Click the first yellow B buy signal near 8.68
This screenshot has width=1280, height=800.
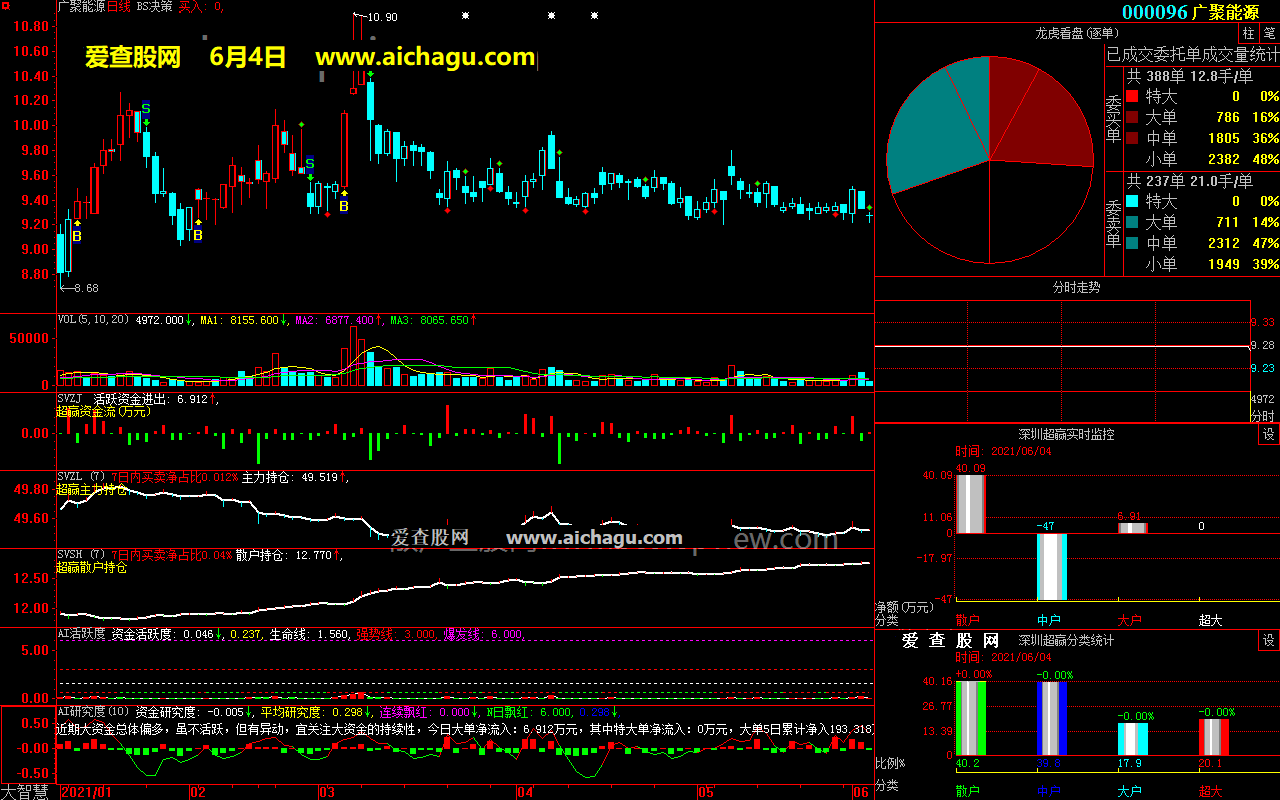(x=77, y=236)
